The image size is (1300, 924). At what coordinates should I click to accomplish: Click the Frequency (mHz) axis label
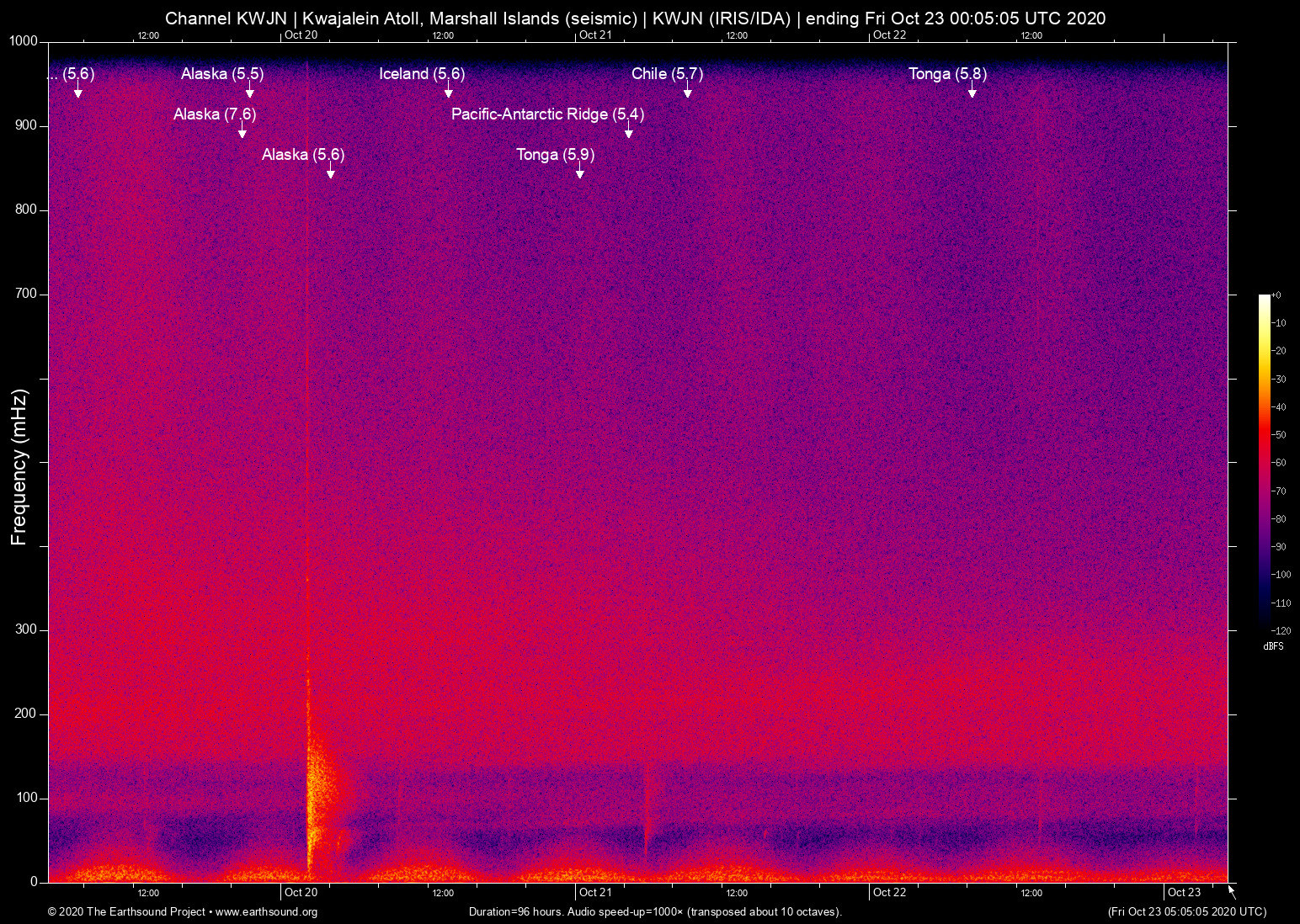pos(19,467)
